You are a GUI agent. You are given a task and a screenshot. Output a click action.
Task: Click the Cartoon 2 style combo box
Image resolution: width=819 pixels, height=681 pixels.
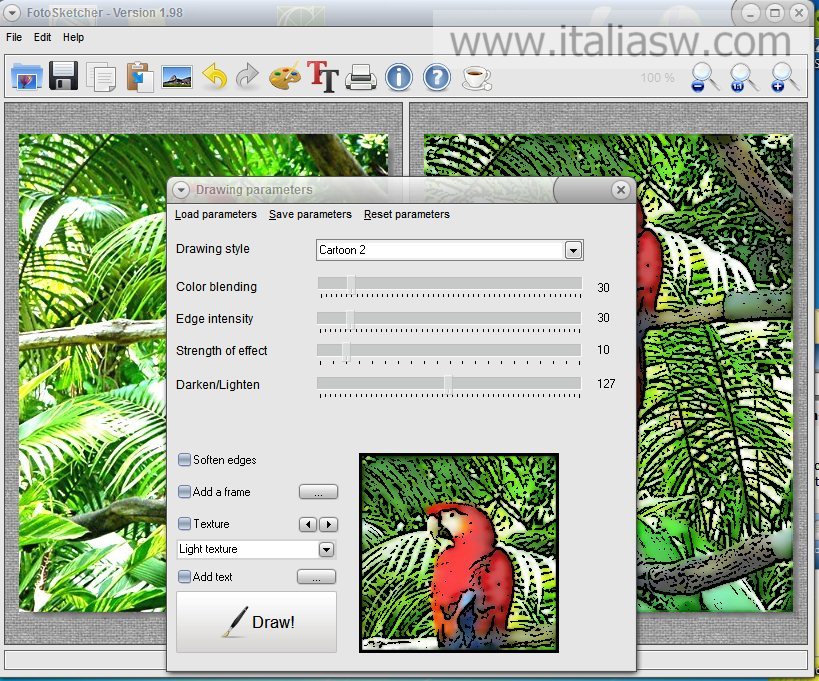tap(449, 250)
